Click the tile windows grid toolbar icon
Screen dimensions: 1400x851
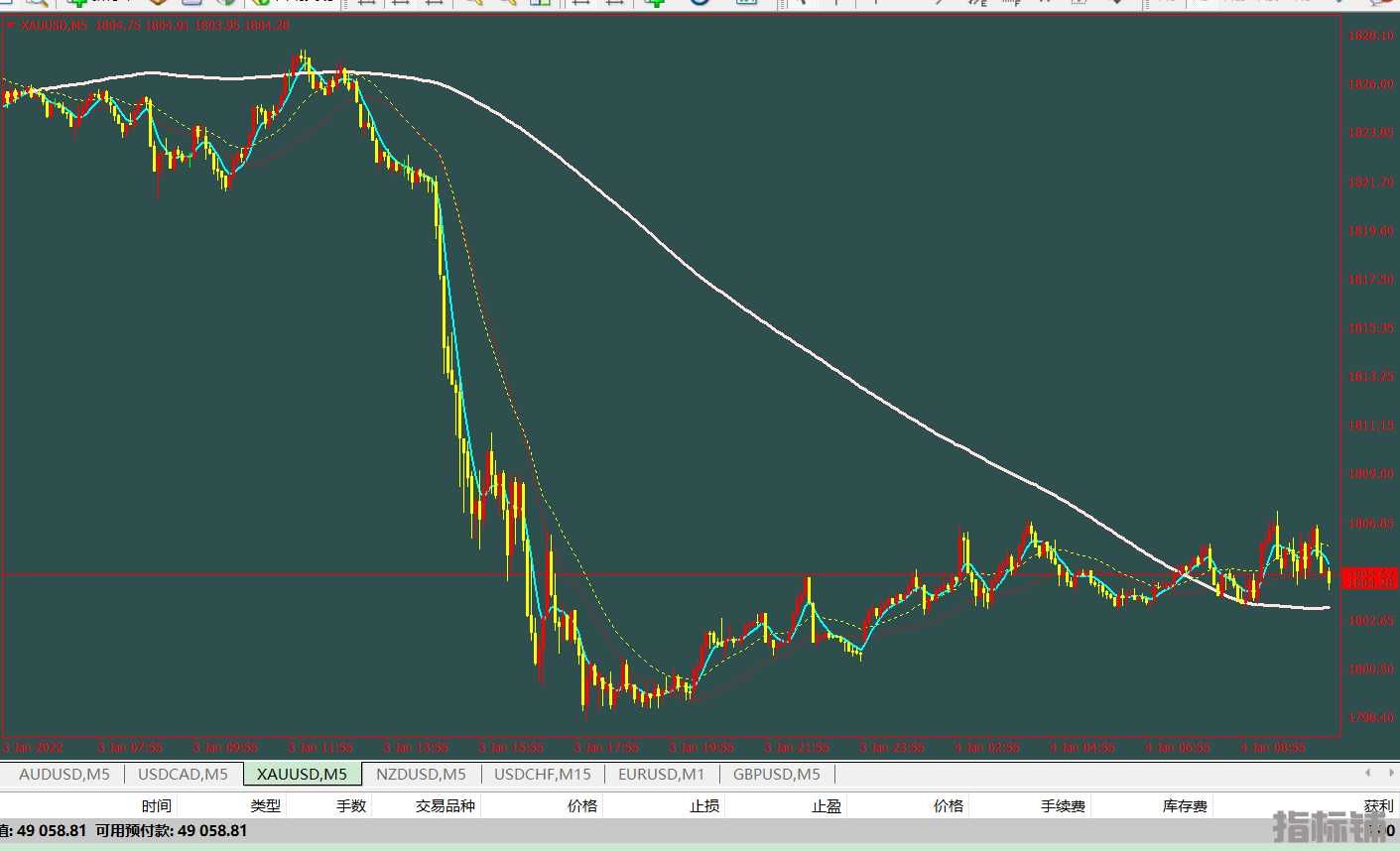tap(540, 3)
